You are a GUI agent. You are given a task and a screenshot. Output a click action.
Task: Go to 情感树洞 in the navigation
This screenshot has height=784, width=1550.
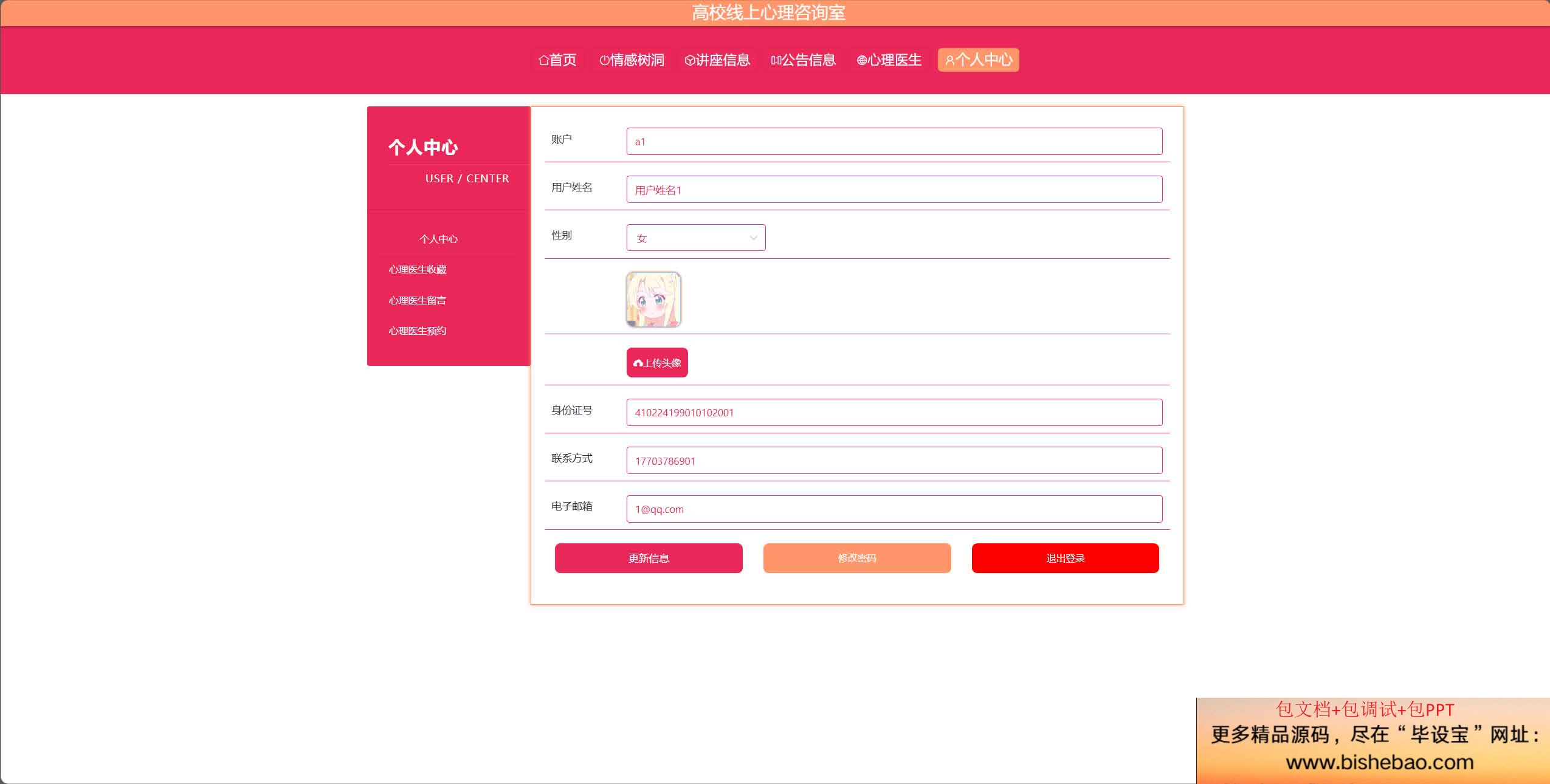click(x=632, y=60)
